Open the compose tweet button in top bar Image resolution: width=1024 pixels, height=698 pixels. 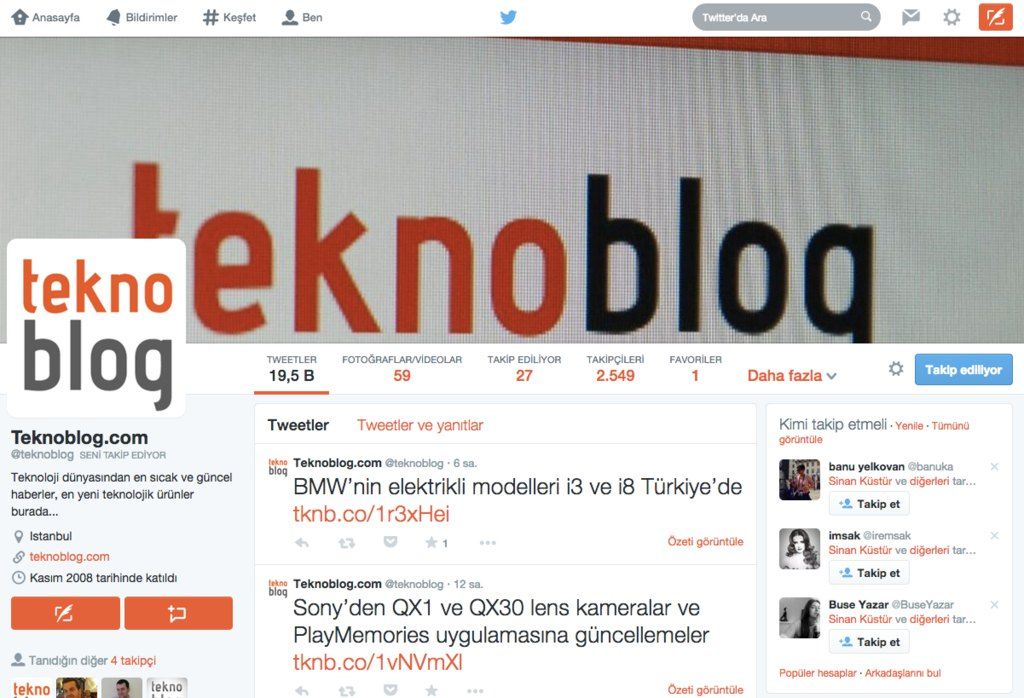click(x=995, y=17)
